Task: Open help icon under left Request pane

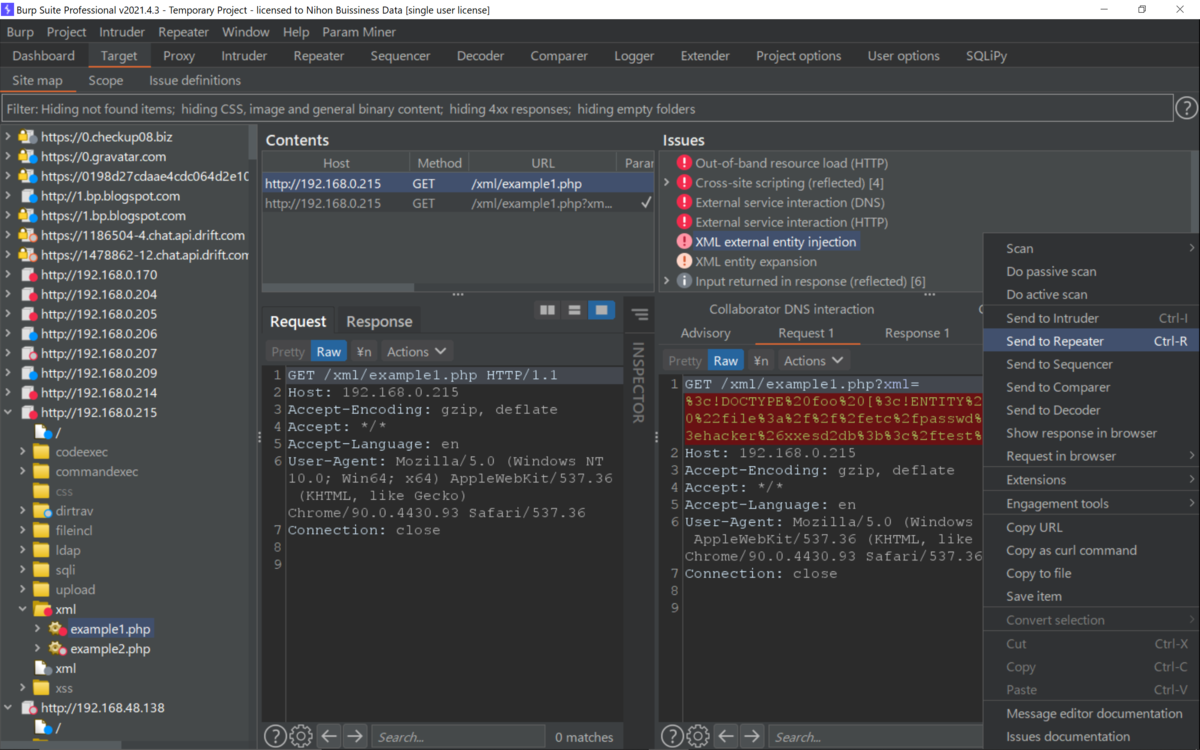Action: 275,737
